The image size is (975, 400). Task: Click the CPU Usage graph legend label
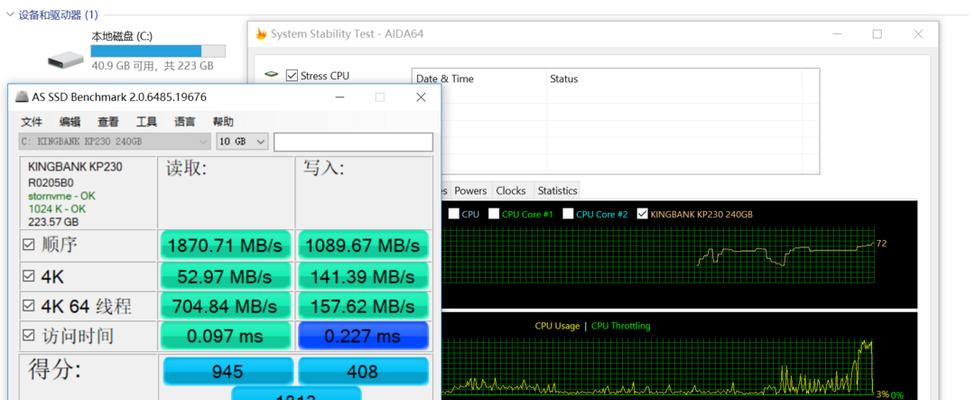(557, 325)
